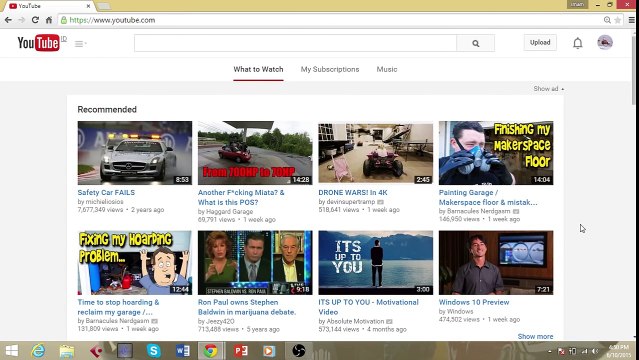Switch to My Subscriptions tab
The height and width of the screenshot is (360, 639).
330,69
